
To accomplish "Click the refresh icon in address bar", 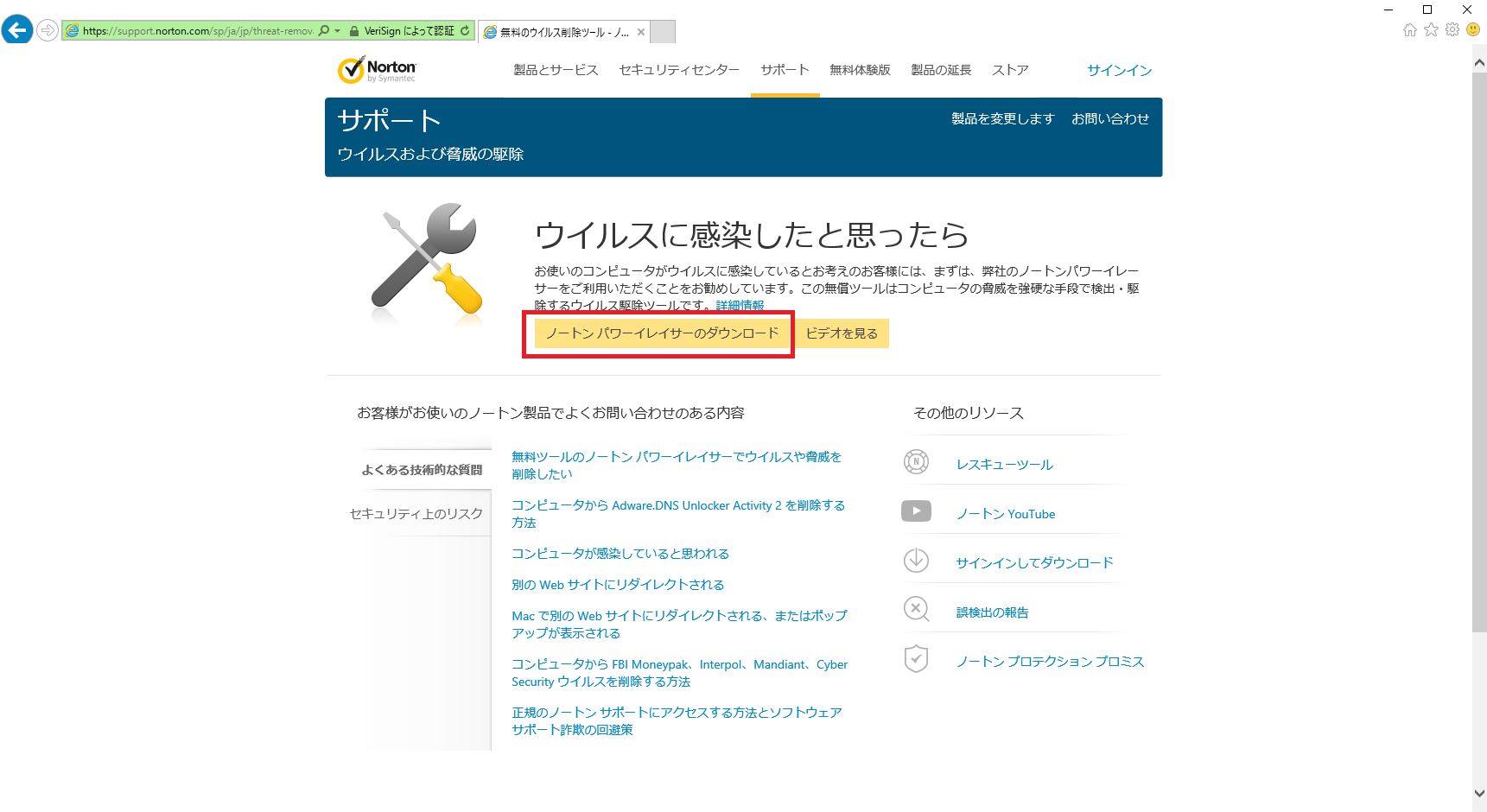I will [465, 31].
